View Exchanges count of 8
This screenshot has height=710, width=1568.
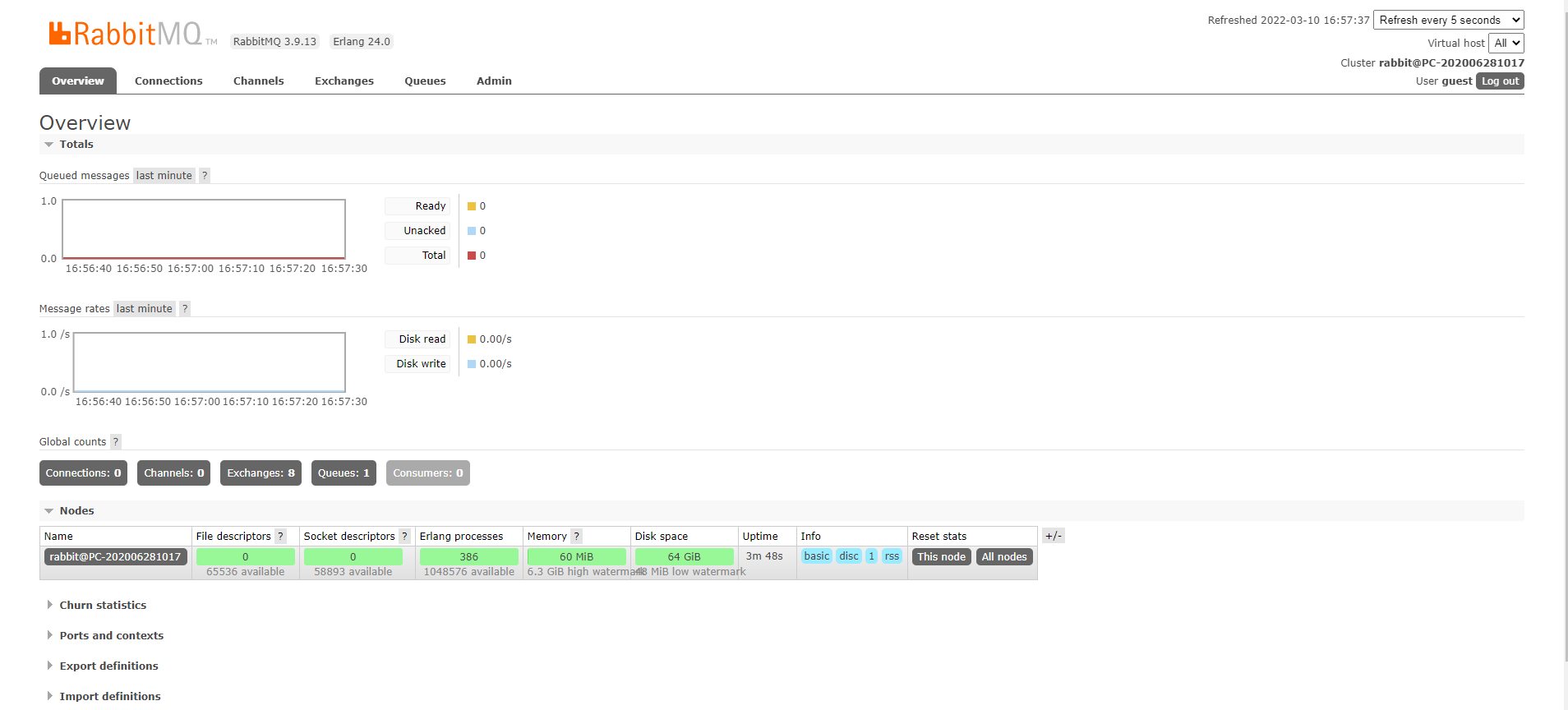(261, 473)
